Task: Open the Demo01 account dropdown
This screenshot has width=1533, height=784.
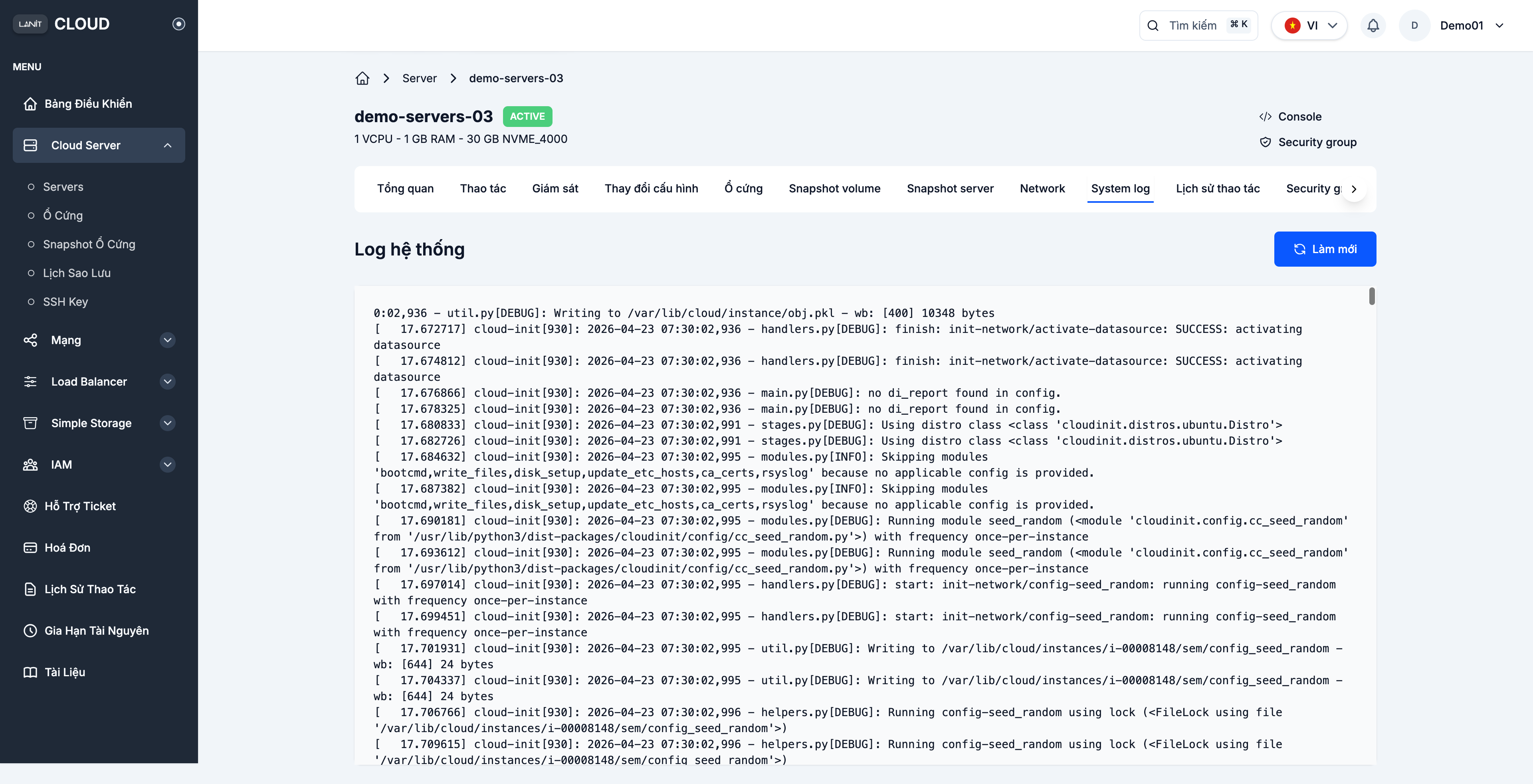Action: (1472, 26)
